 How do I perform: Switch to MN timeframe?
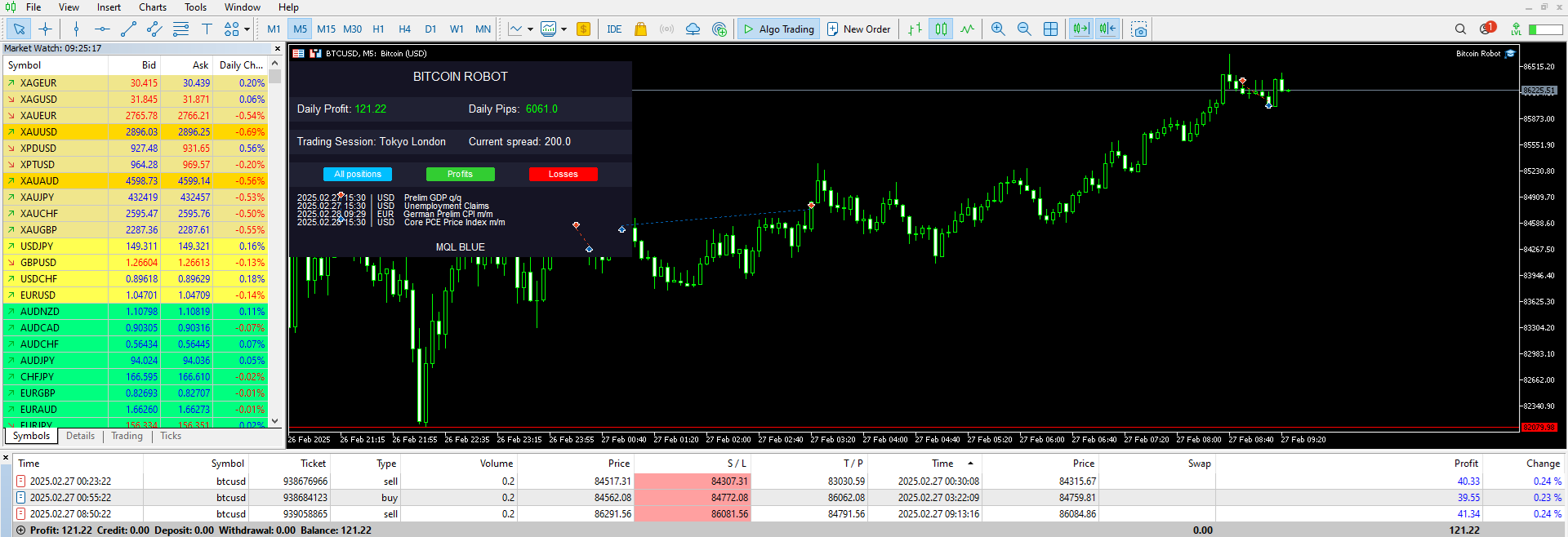tap(483, 29)
